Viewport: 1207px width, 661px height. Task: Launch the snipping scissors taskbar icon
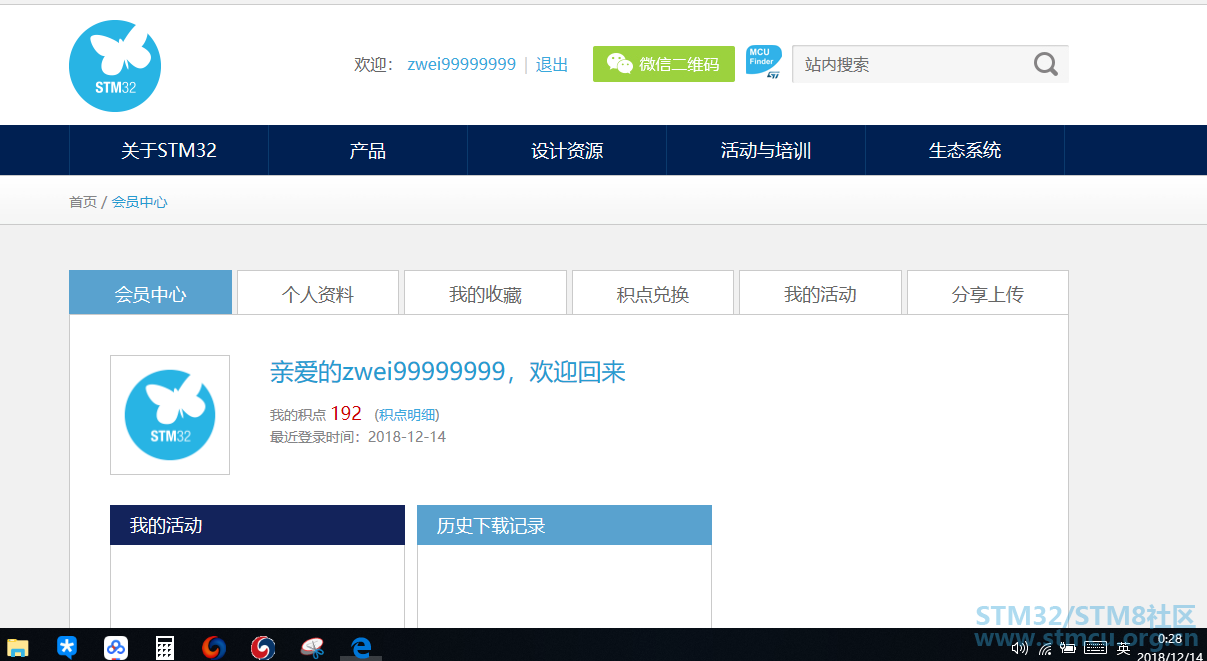pyautogui.click(x=312, y=647)
